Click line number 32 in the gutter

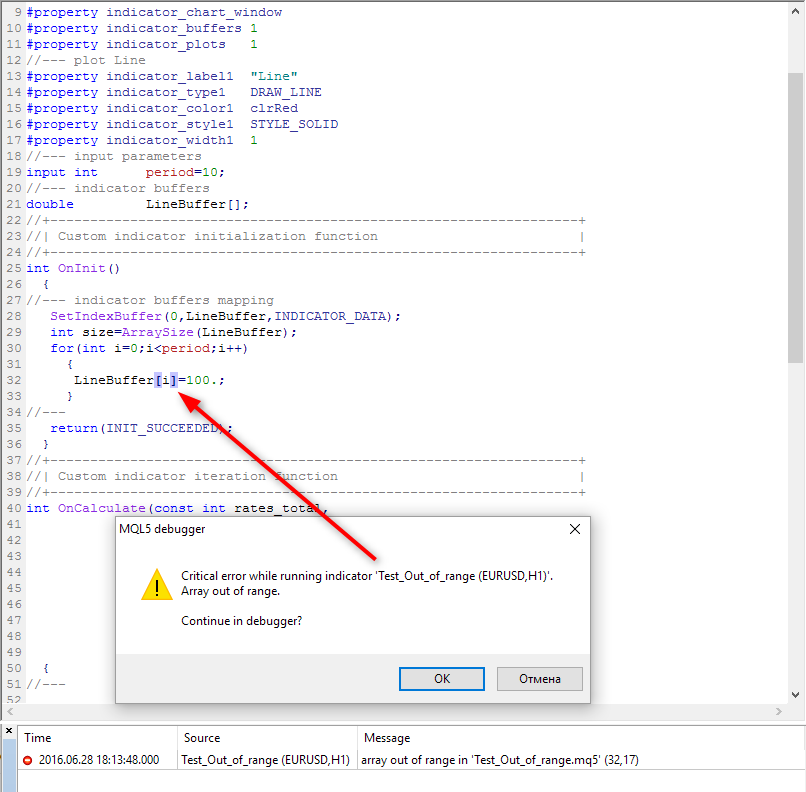(x=14, y=380)
